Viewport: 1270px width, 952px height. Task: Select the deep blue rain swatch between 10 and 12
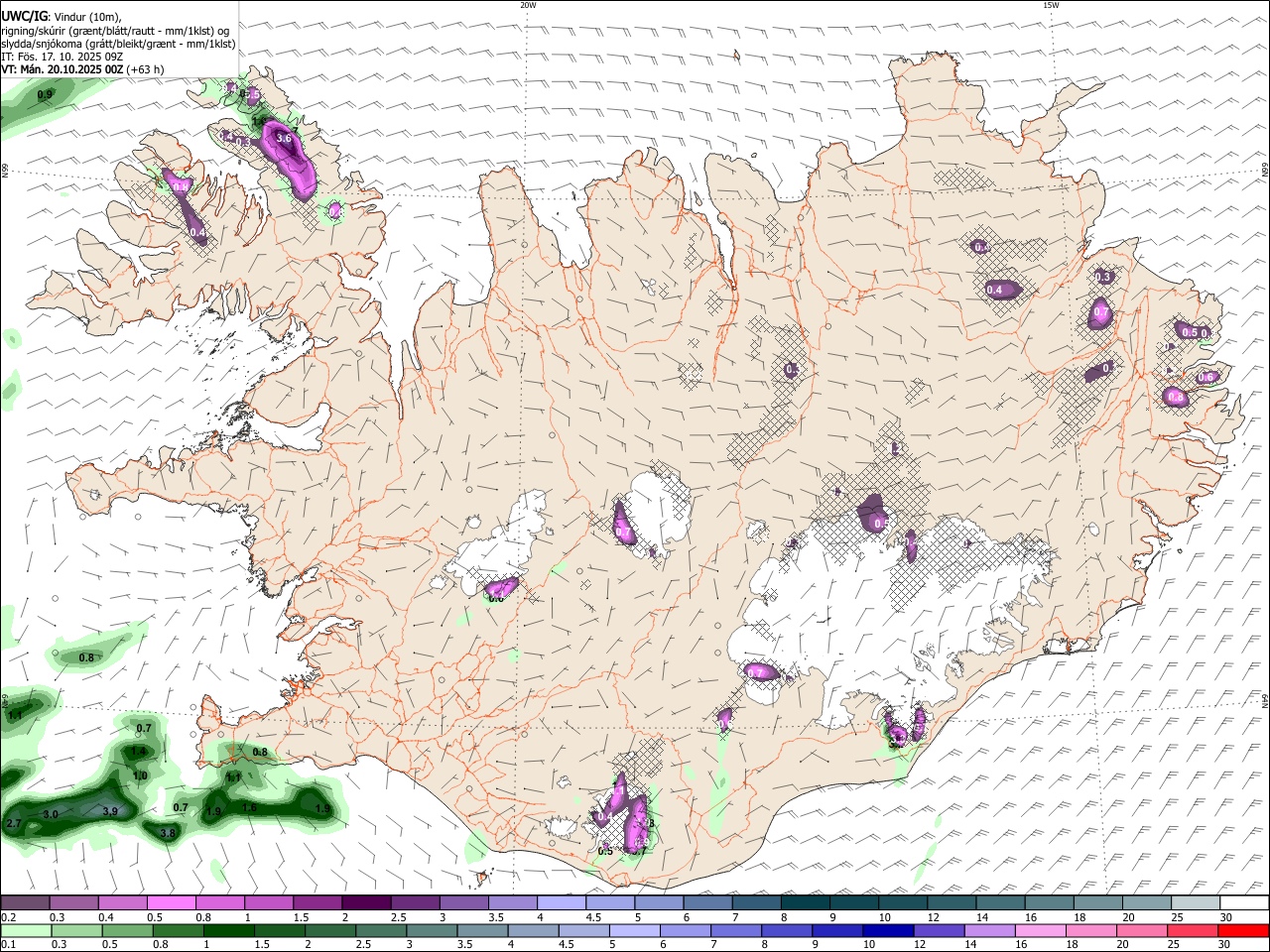[x=888, y=931]
